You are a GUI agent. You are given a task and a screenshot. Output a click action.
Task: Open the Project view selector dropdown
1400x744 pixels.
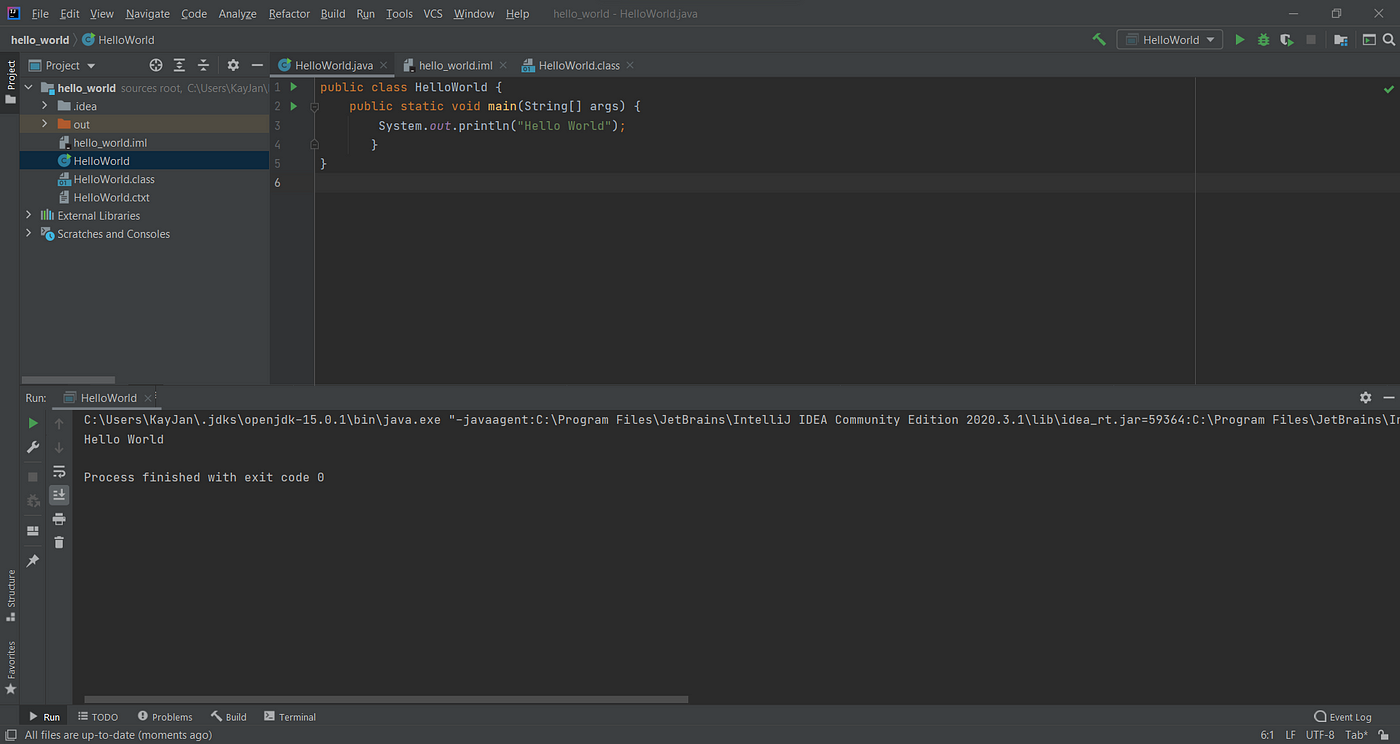[x=62, y=65]
